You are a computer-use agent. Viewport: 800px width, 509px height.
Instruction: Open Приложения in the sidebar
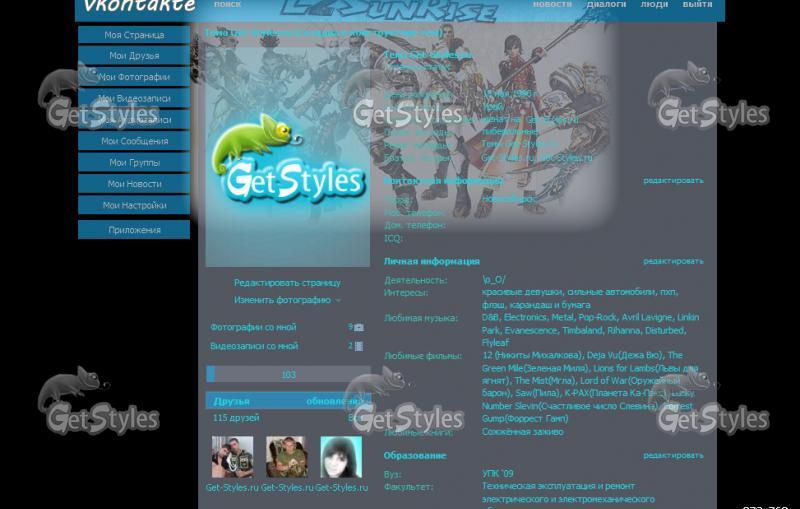pos(134,230)
